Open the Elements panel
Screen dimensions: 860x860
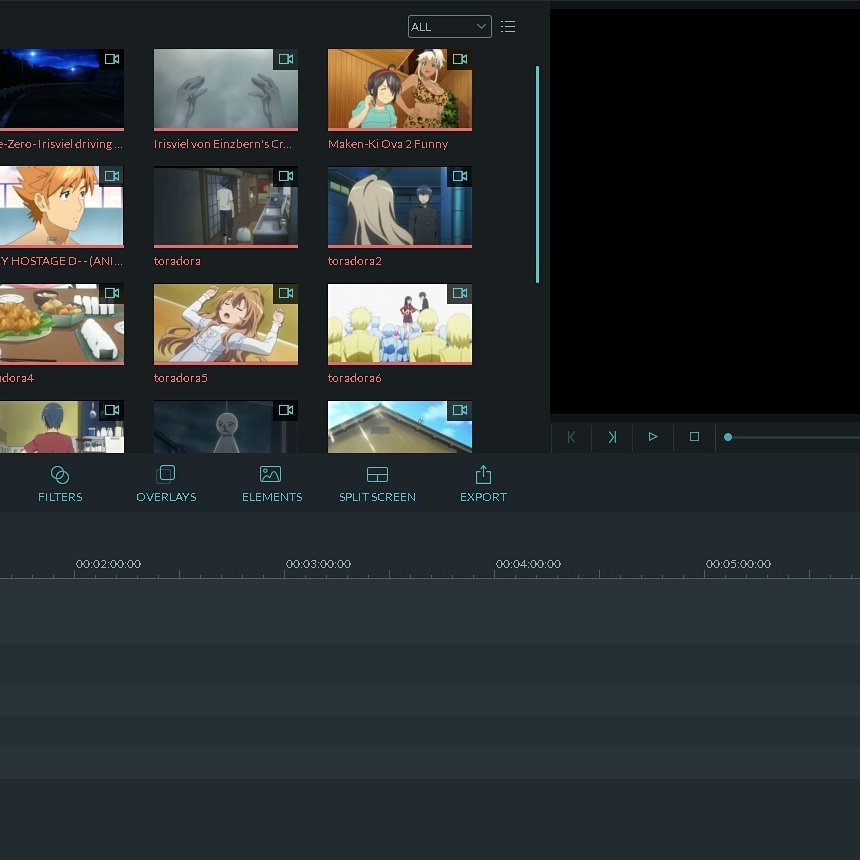pos(272,484)
